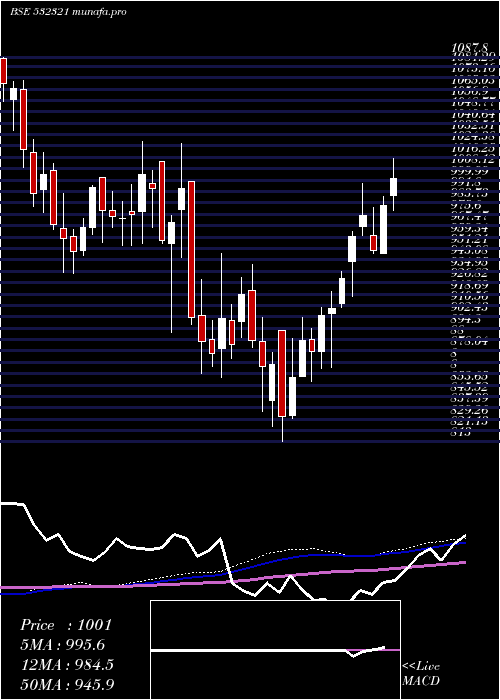The image size is (500, 700).
Task: Click the 'BSE 532321 munafa.pro' chart title
Action: [68, 12]
